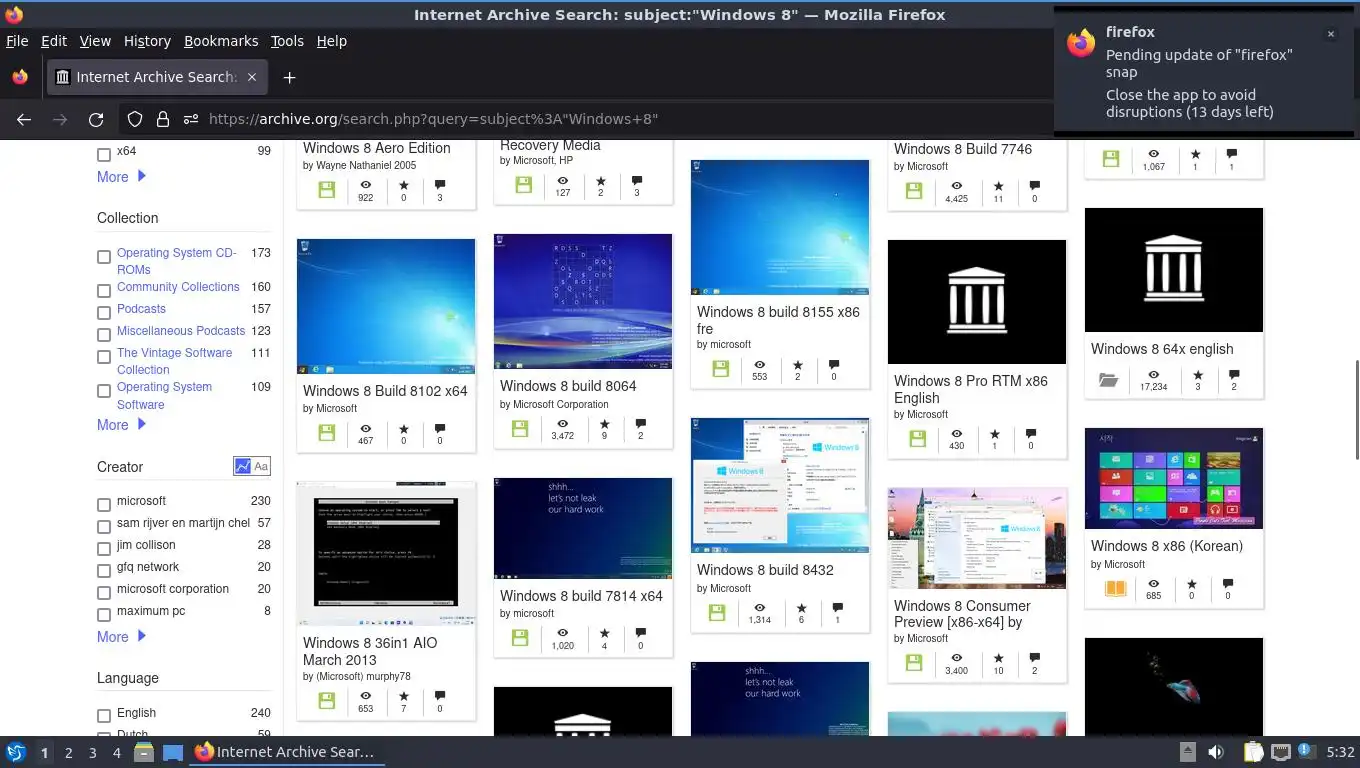The height and width of the screenshot is (768, 1360).
Task: Click the software floppy icon on Windows 8 36in1 AIO
Action: (326, 701)
